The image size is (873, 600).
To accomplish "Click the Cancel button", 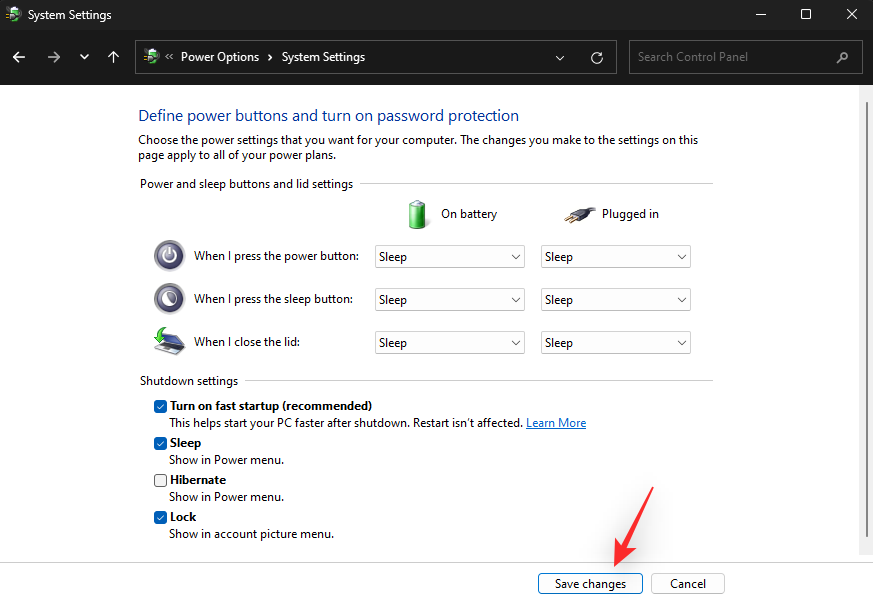I will [x=688, y=583].
